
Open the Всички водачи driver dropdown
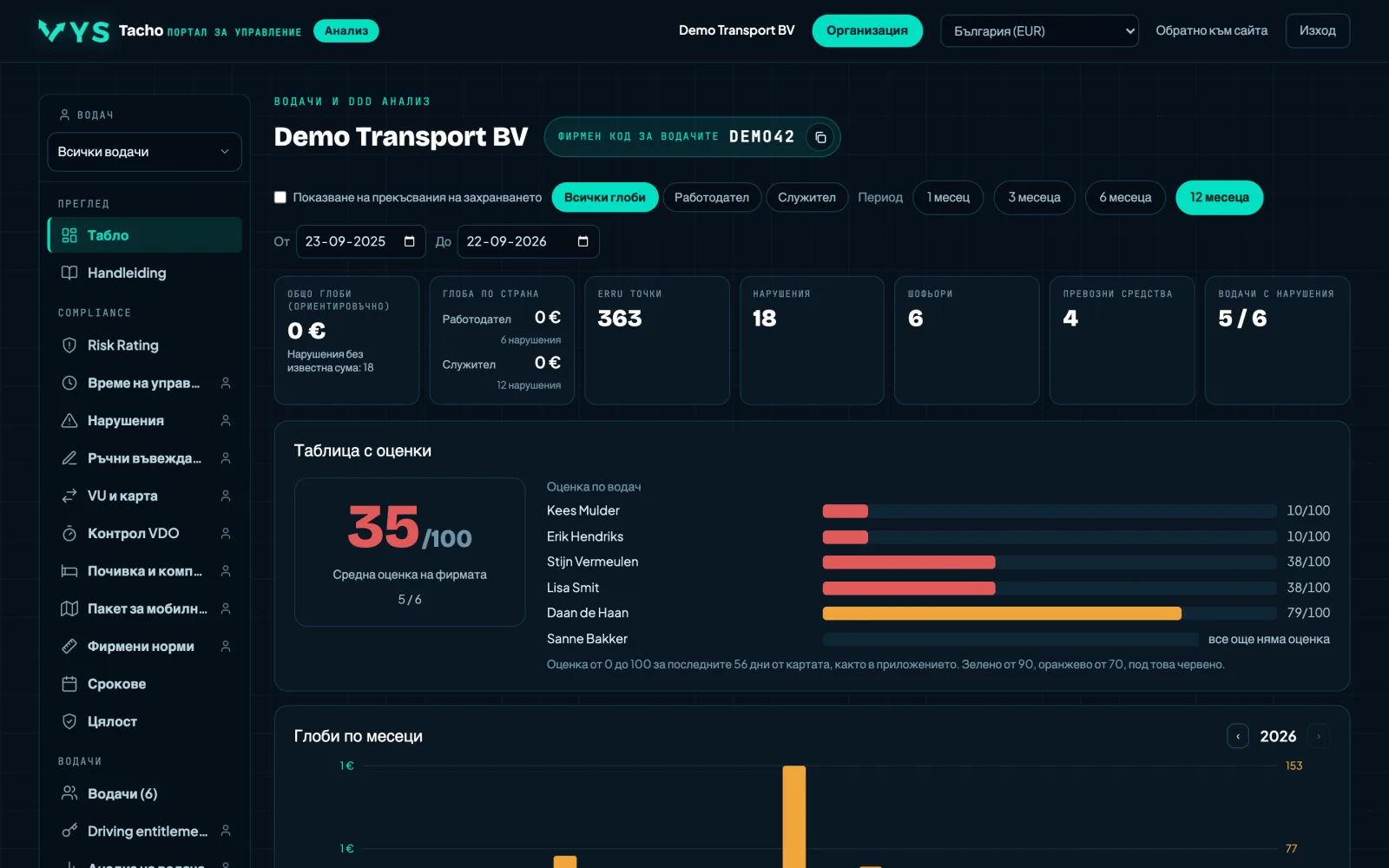pos(144,152)
